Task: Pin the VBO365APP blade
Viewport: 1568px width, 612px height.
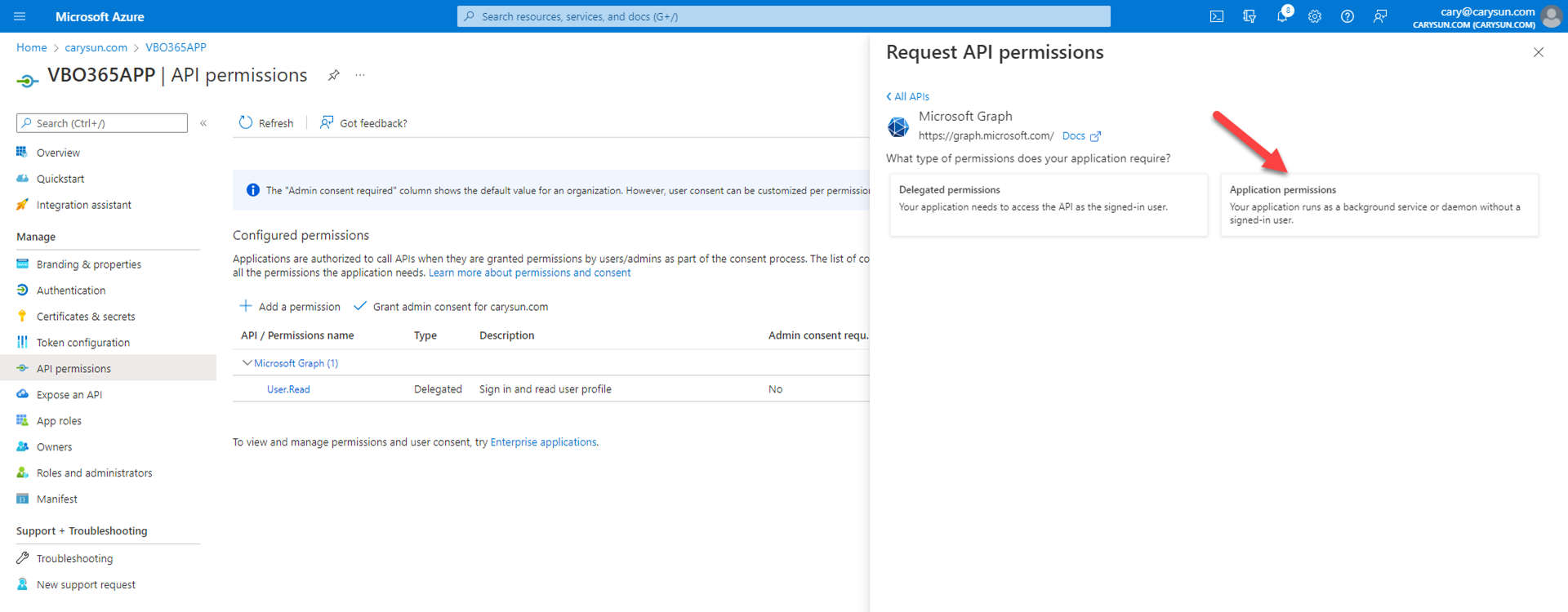Action: pos(333,75)
